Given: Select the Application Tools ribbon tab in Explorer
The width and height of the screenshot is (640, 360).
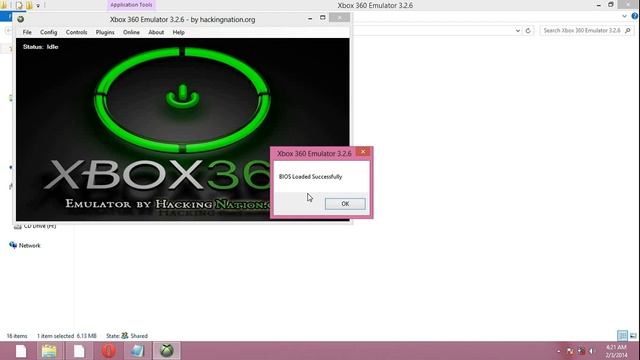Looking at the screenshot, I should click(x=131, y=5).
